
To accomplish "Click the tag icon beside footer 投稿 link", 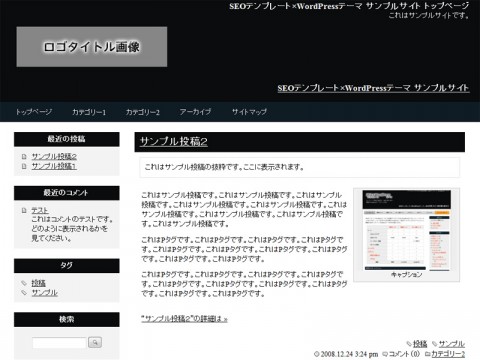I will (409, 344).
